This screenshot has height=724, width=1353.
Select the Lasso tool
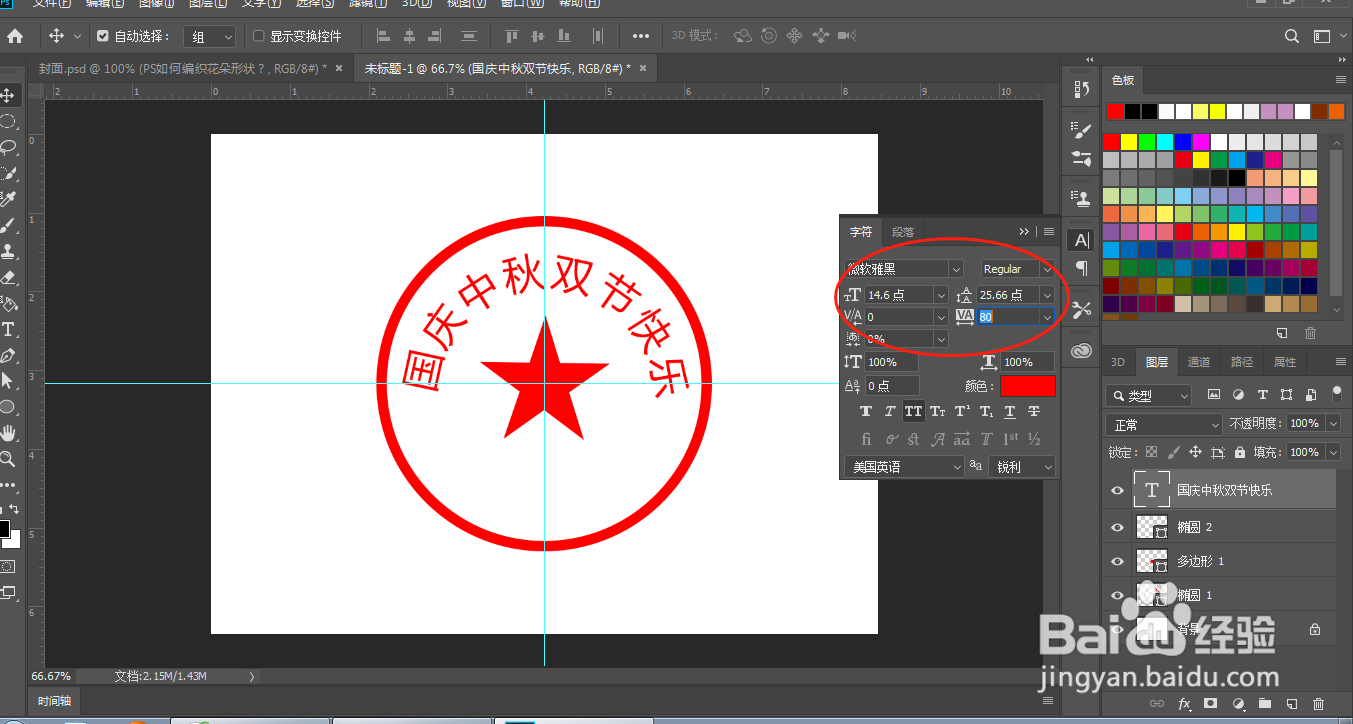point(8,147)
